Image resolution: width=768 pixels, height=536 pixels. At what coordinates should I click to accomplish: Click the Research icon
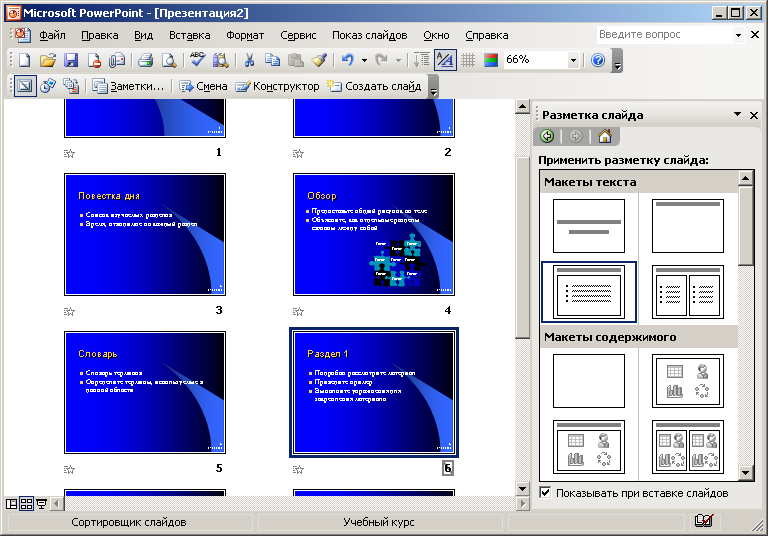[x=221, y=60]
